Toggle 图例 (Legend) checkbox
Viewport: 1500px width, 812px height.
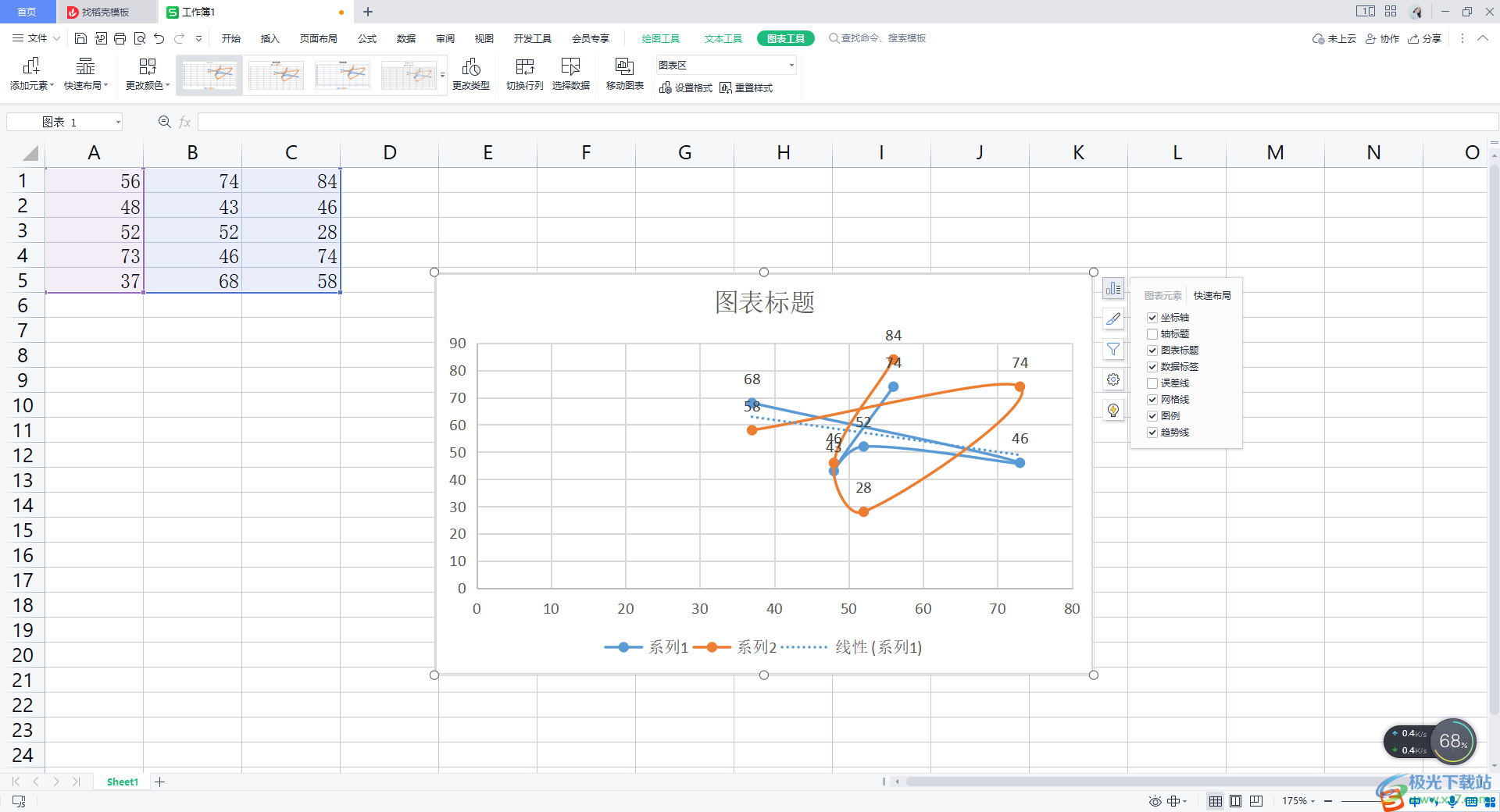(1152, 416)
